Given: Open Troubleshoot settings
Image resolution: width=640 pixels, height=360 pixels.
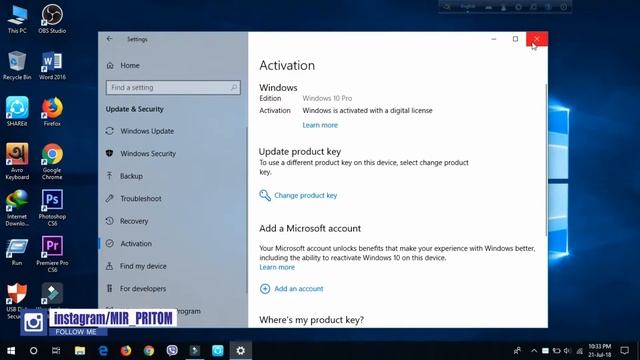Looking at the screenshot, I should 133,198.
